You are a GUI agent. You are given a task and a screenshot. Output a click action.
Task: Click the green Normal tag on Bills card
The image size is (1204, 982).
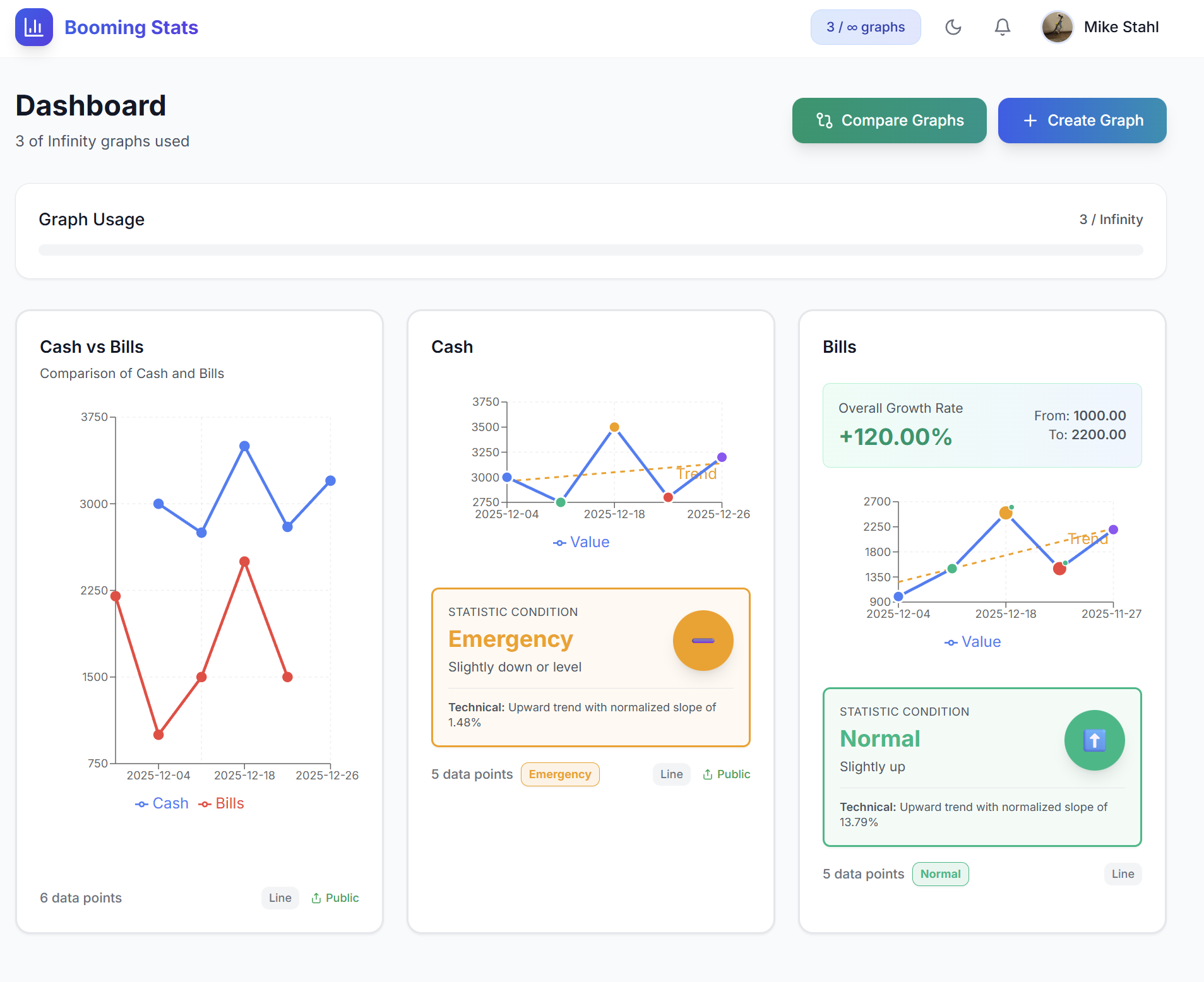click(940, 874)
